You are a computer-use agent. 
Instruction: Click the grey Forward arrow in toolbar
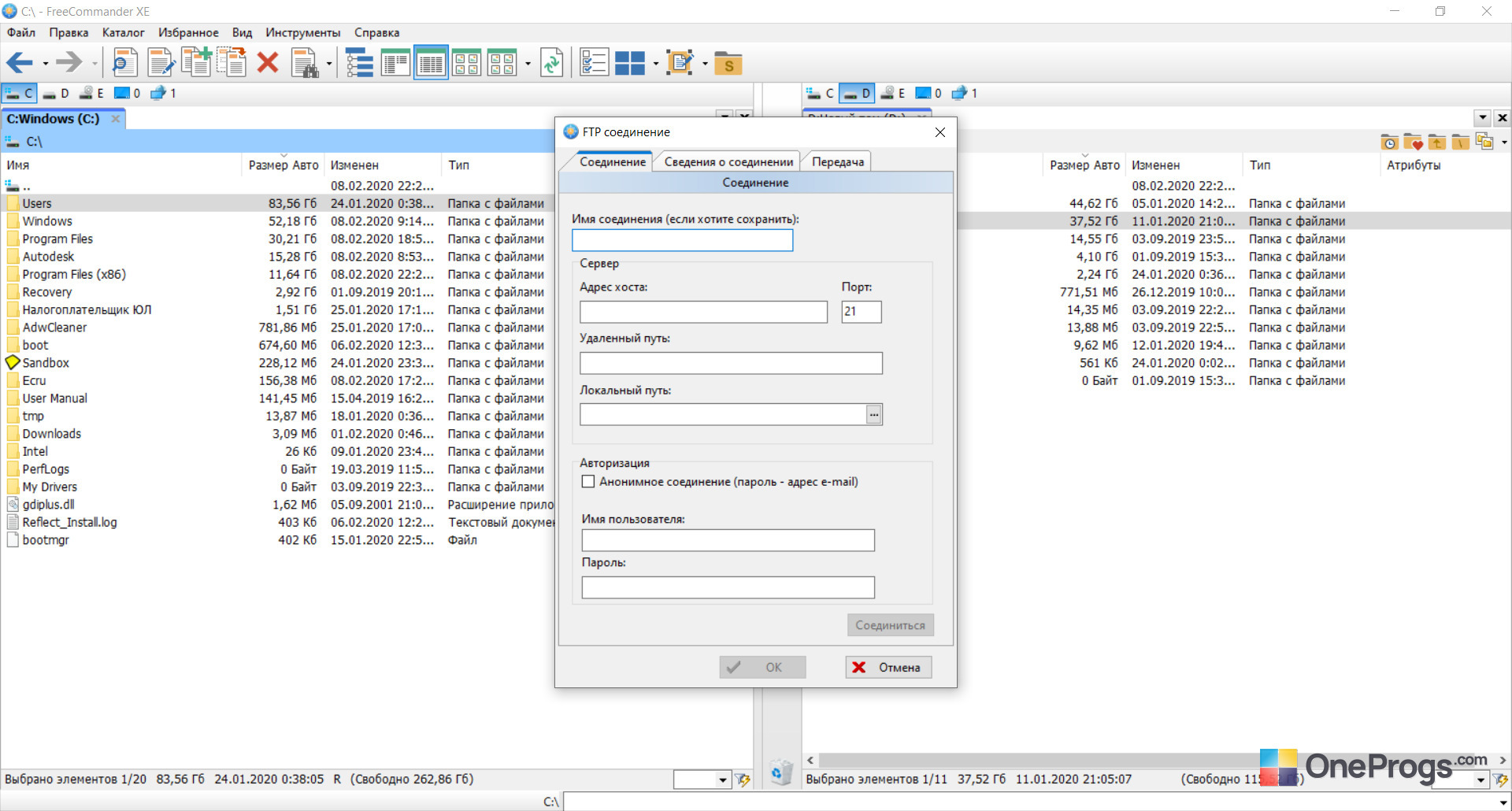click(69, 62)
